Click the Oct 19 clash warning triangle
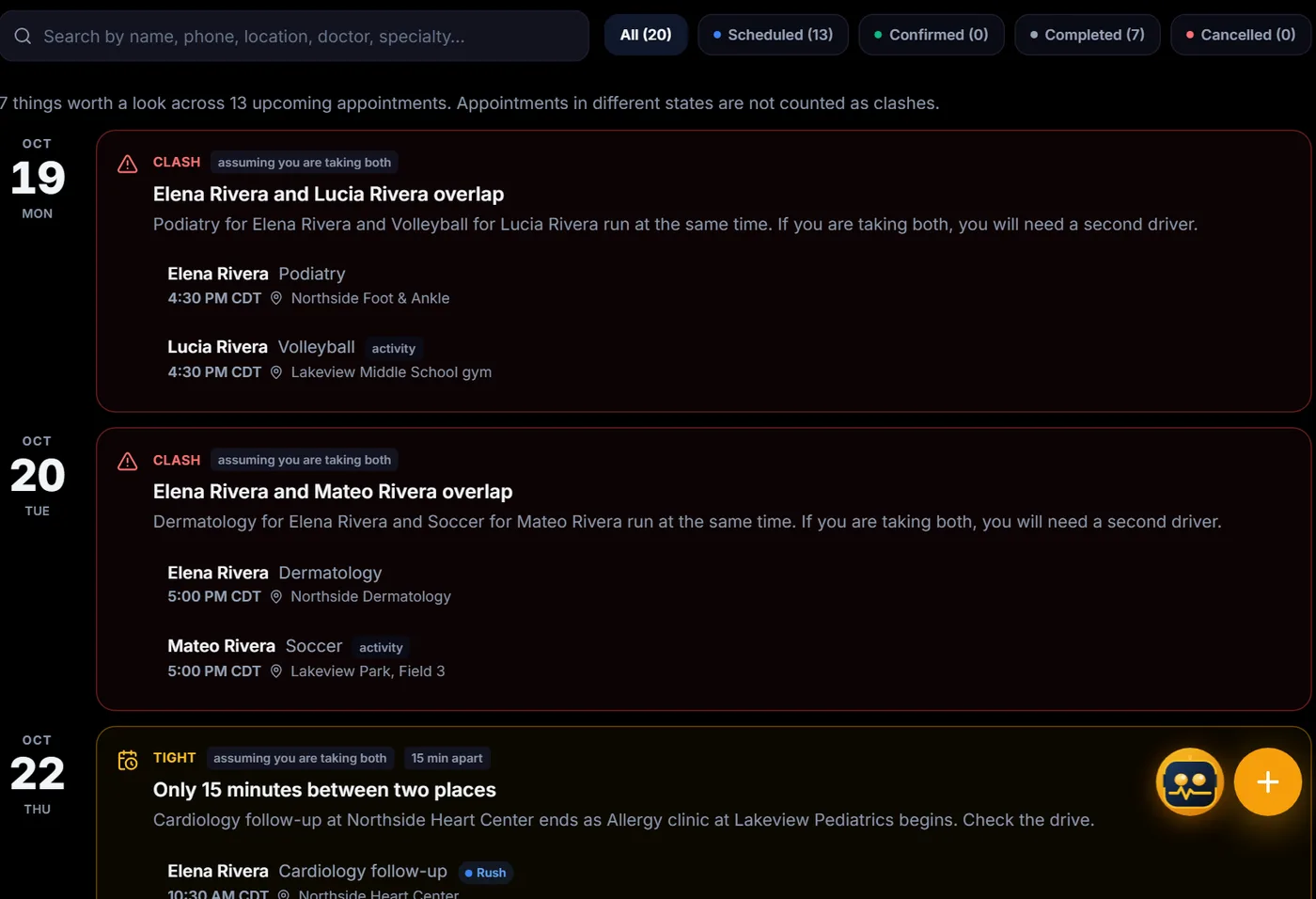This screenshot has width=1316, height=899. tap(128, 164)
